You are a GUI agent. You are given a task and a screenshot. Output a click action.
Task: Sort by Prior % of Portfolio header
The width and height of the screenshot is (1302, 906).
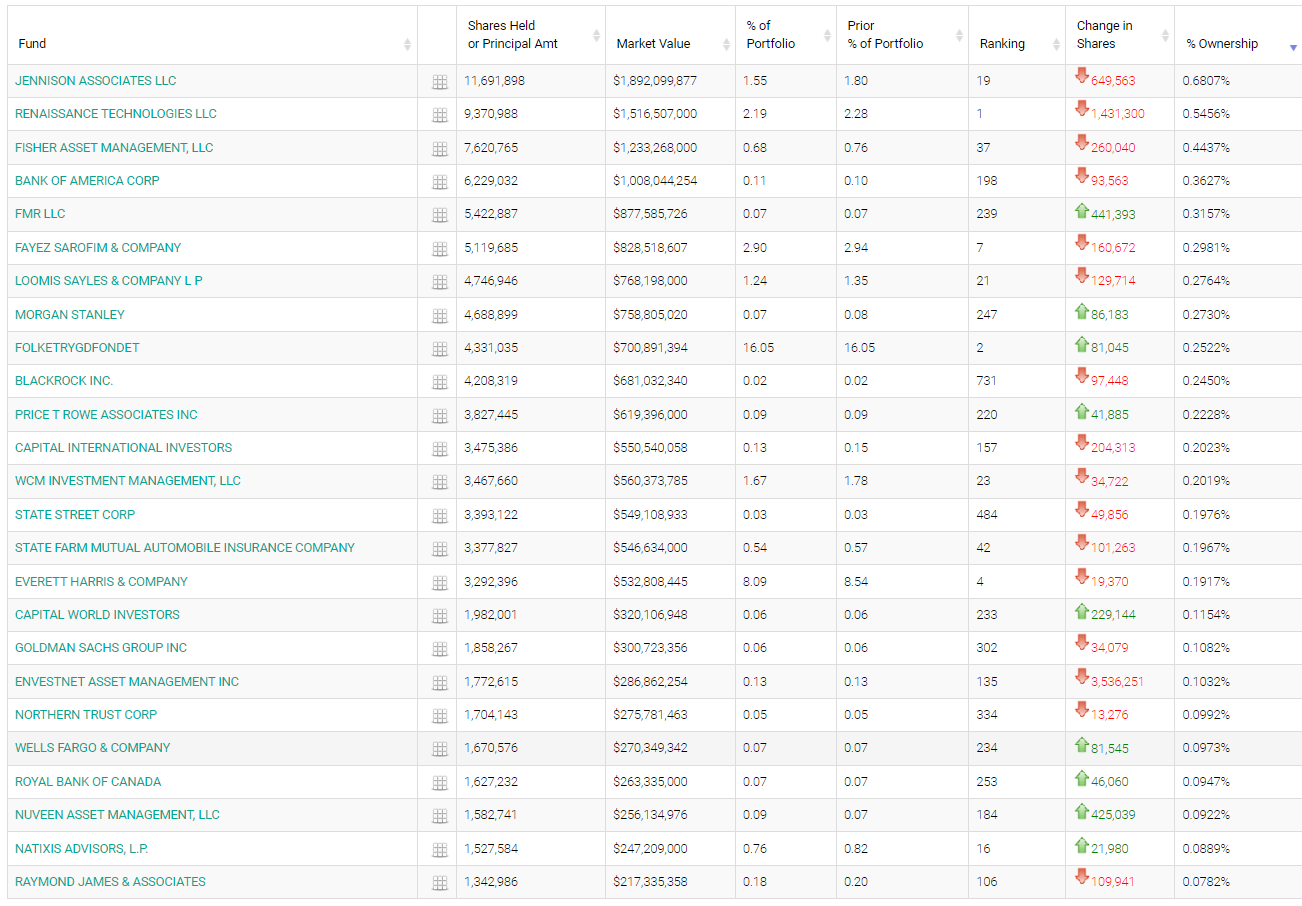coord(902,35)
